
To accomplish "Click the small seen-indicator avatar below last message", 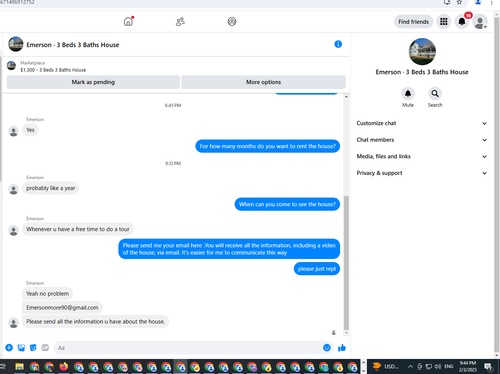I will [334, 333].
